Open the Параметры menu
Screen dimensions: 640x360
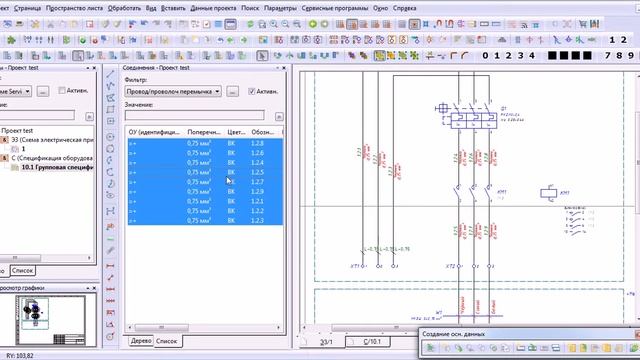(x=280, y=8)
